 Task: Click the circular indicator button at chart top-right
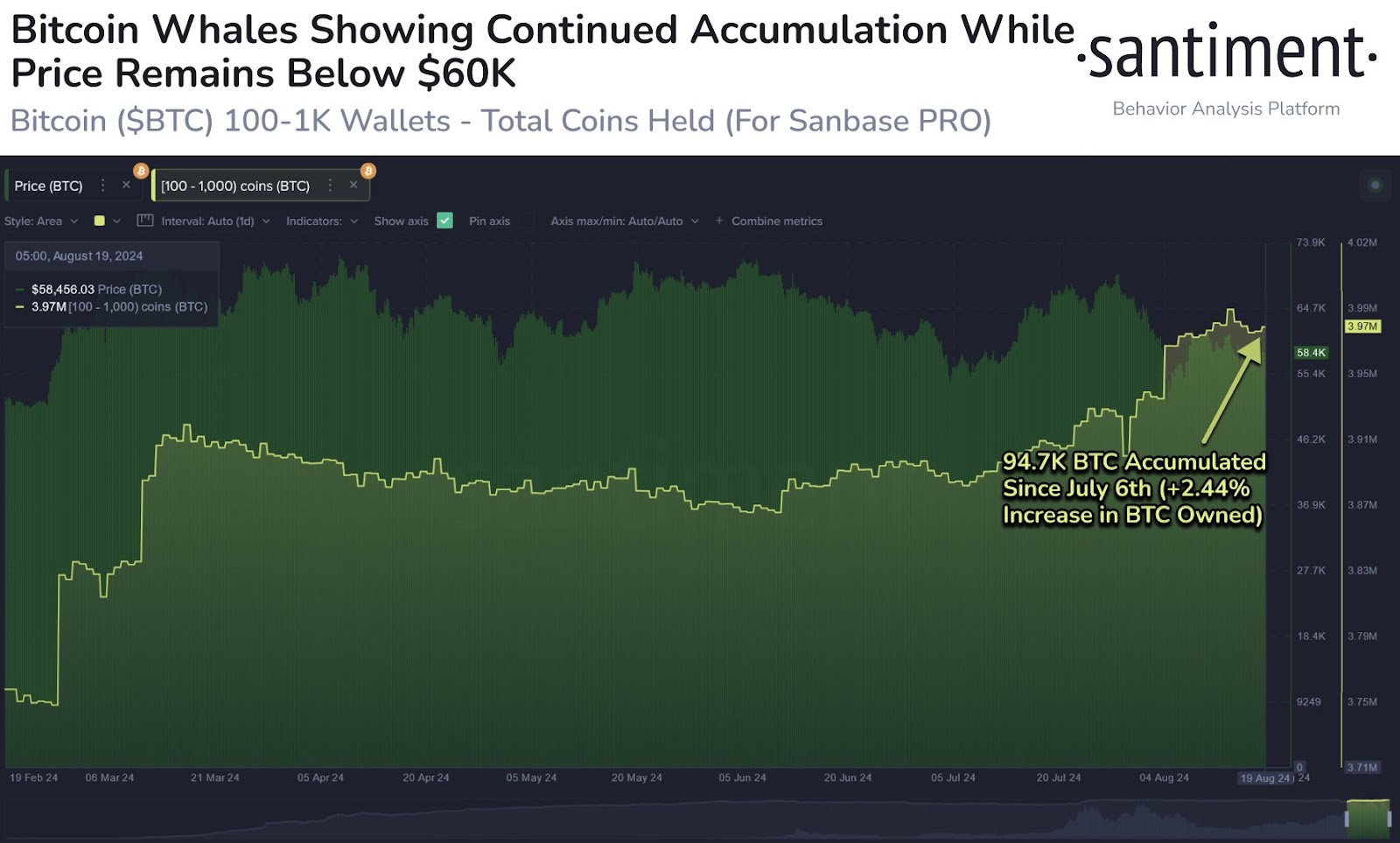pos(1375,185)
